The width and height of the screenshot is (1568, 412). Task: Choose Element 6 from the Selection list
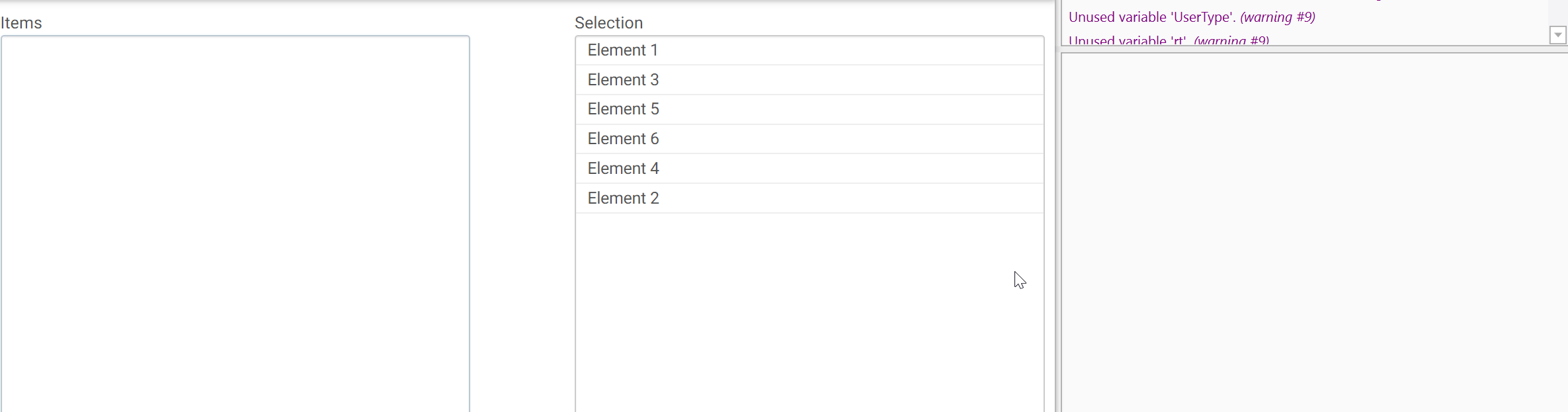point(623,139)
